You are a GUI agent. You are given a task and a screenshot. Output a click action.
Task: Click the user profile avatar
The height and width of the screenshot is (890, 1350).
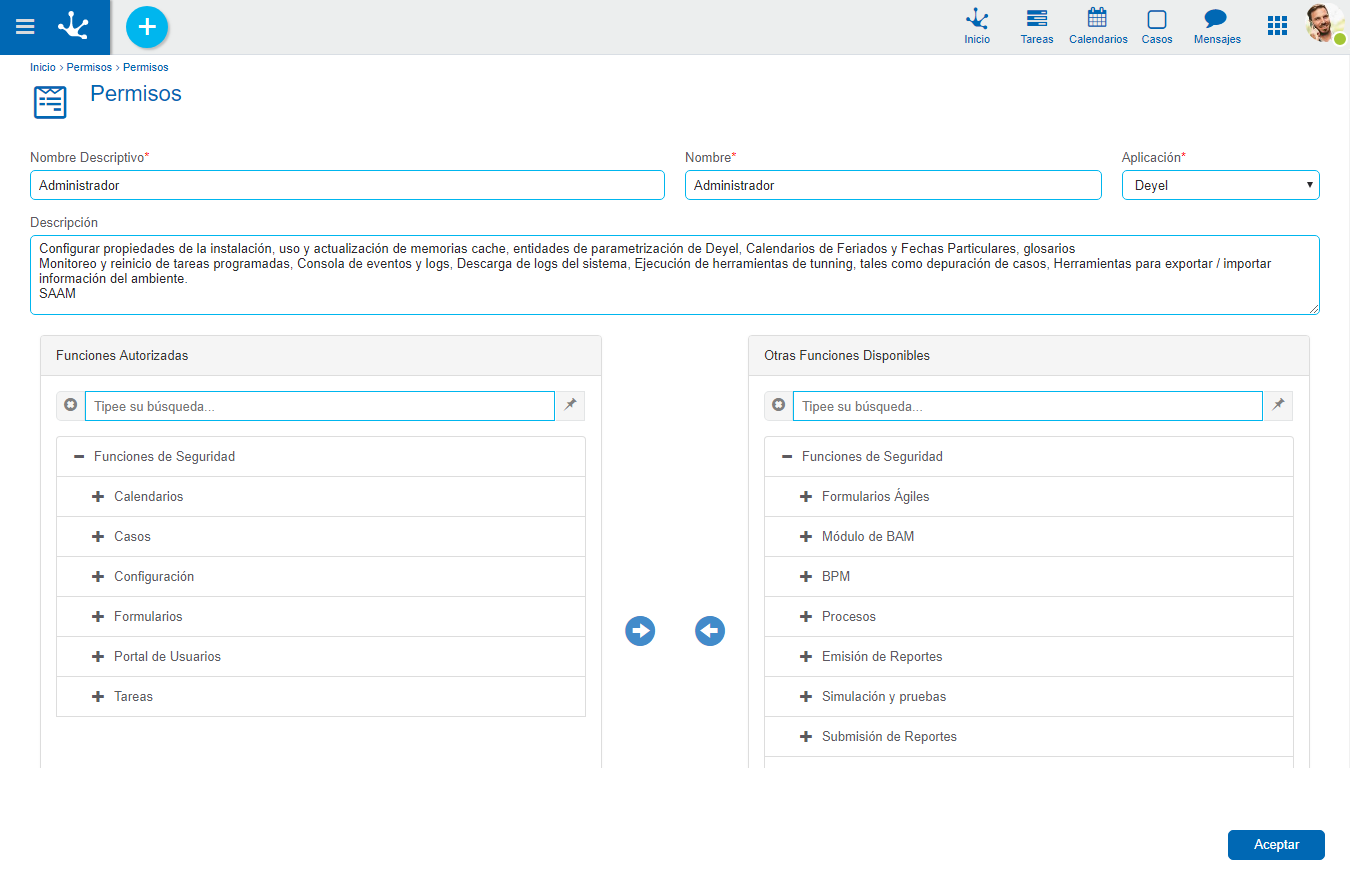pyautogui.click(x=1324, y=23)
